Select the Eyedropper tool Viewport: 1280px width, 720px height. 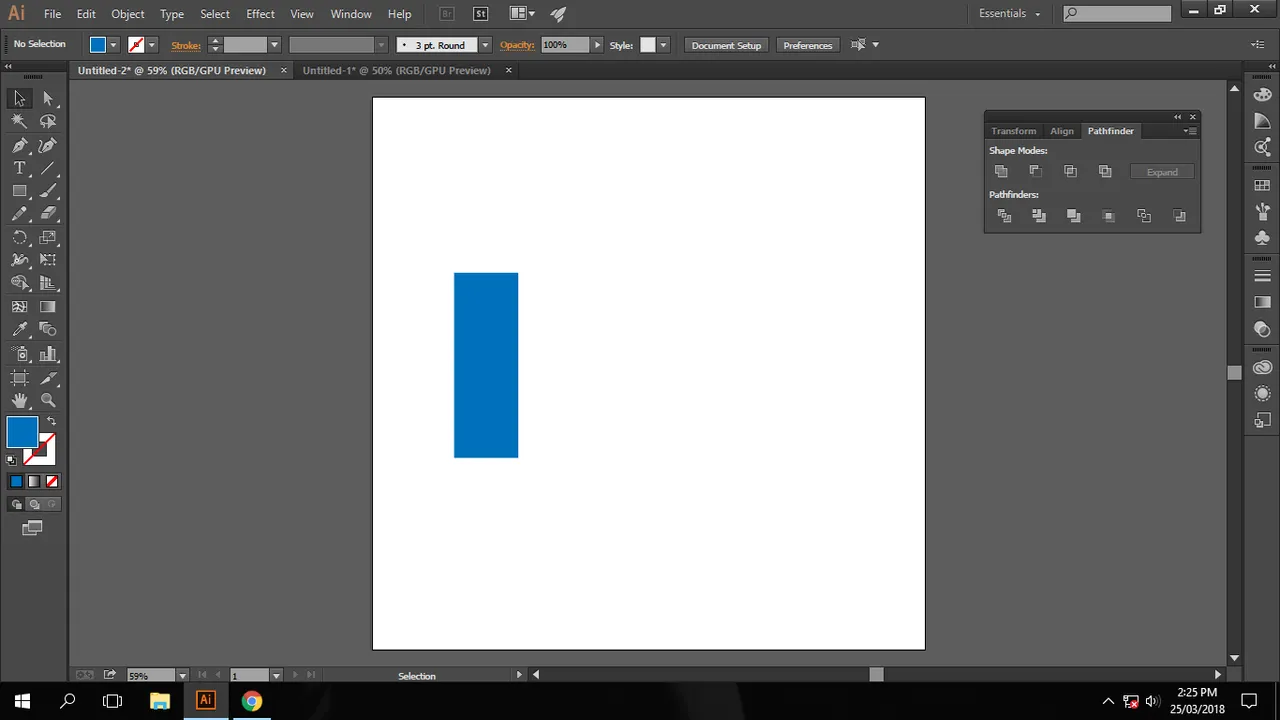pyautogui.click(x=19, y=329)
